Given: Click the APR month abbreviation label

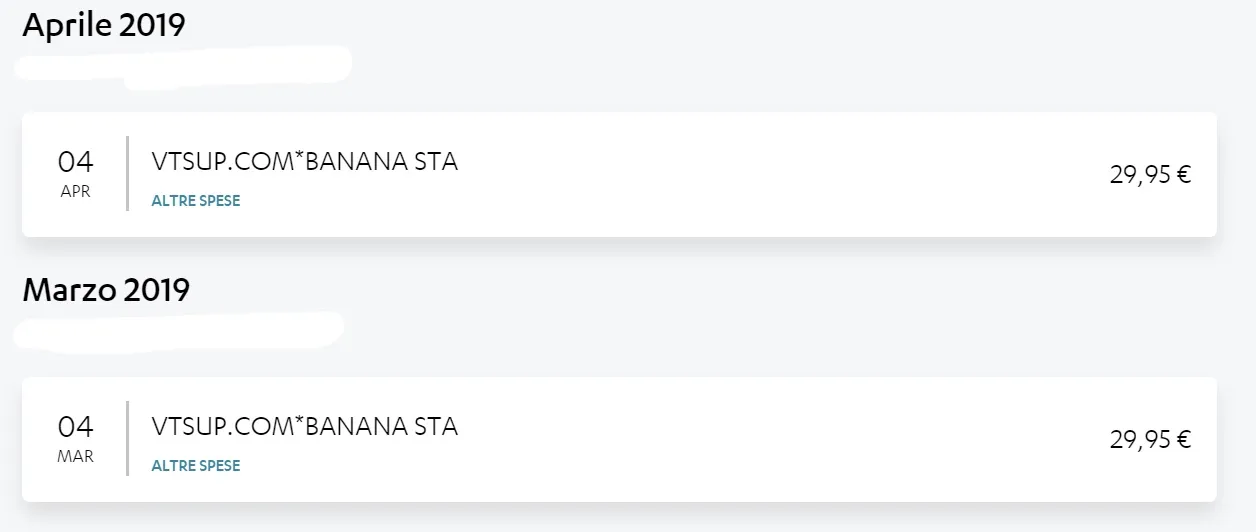Looking at the screenshot, I should tap(76, 192).
